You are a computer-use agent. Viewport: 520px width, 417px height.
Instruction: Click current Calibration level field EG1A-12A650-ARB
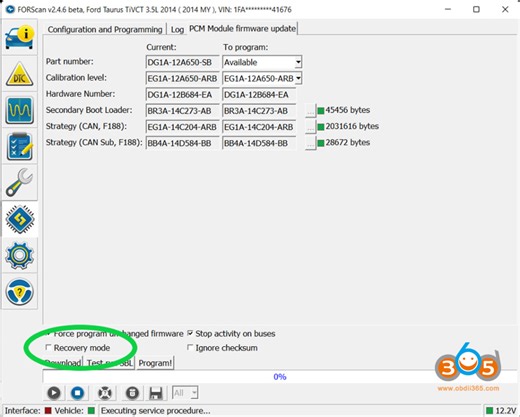183,78
